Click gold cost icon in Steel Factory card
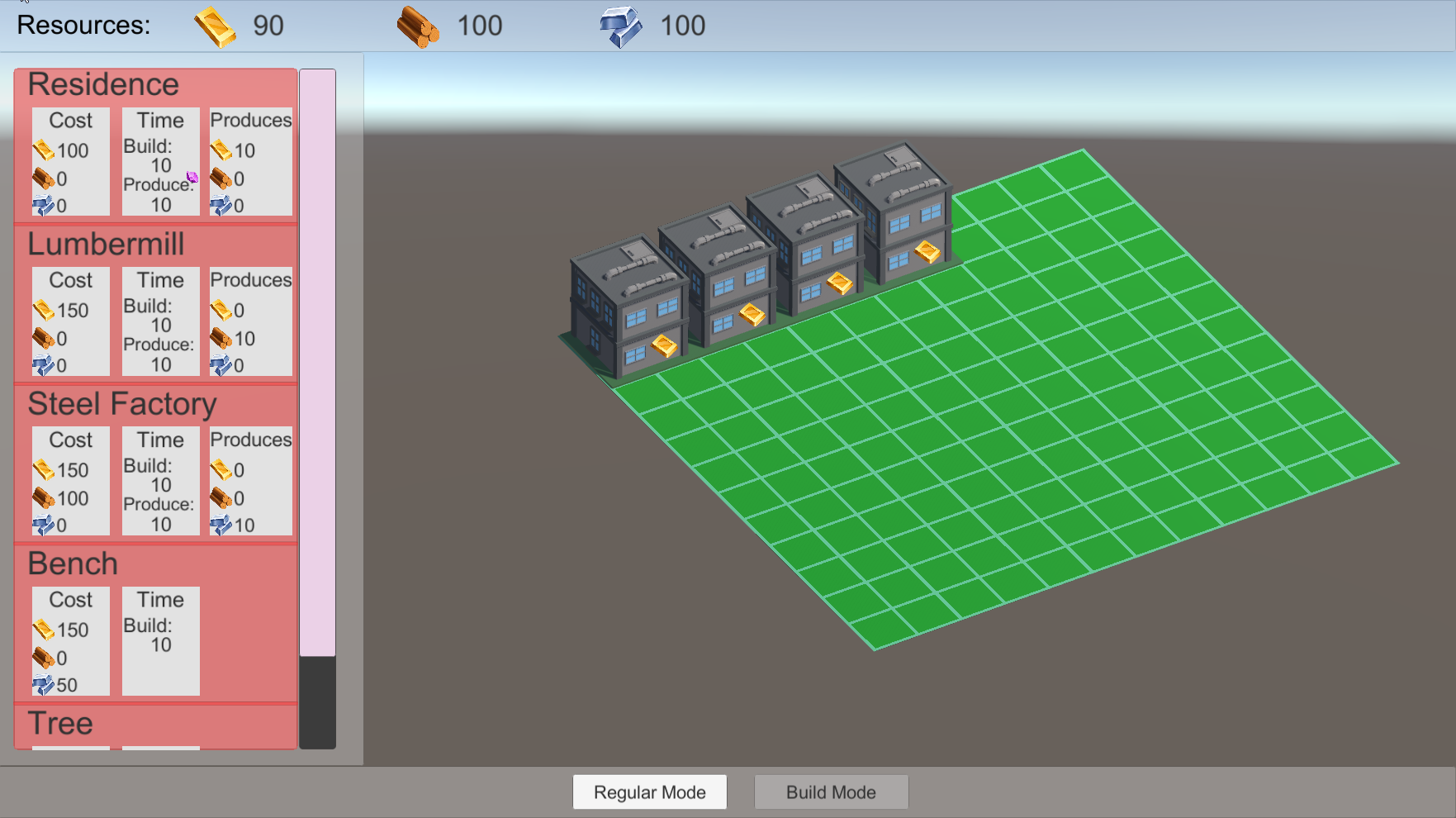 [44, 470]
